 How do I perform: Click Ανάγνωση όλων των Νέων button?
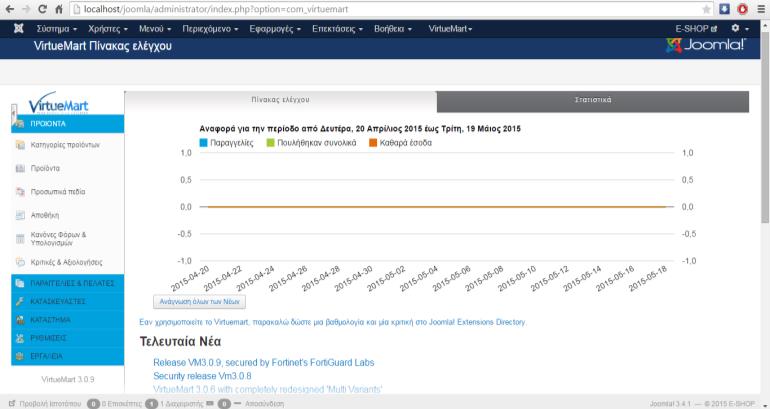pos(199,301)
